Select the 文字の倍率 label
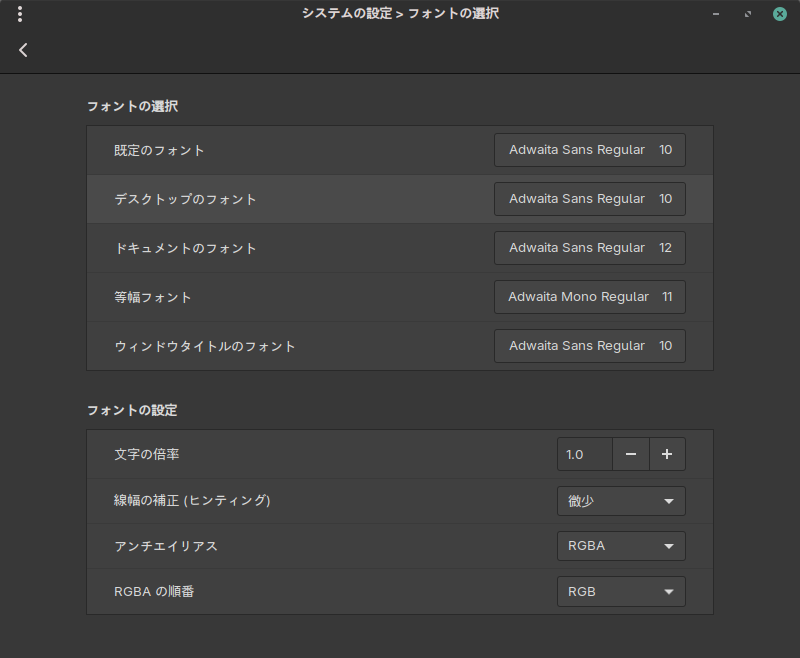 [146, 454]
